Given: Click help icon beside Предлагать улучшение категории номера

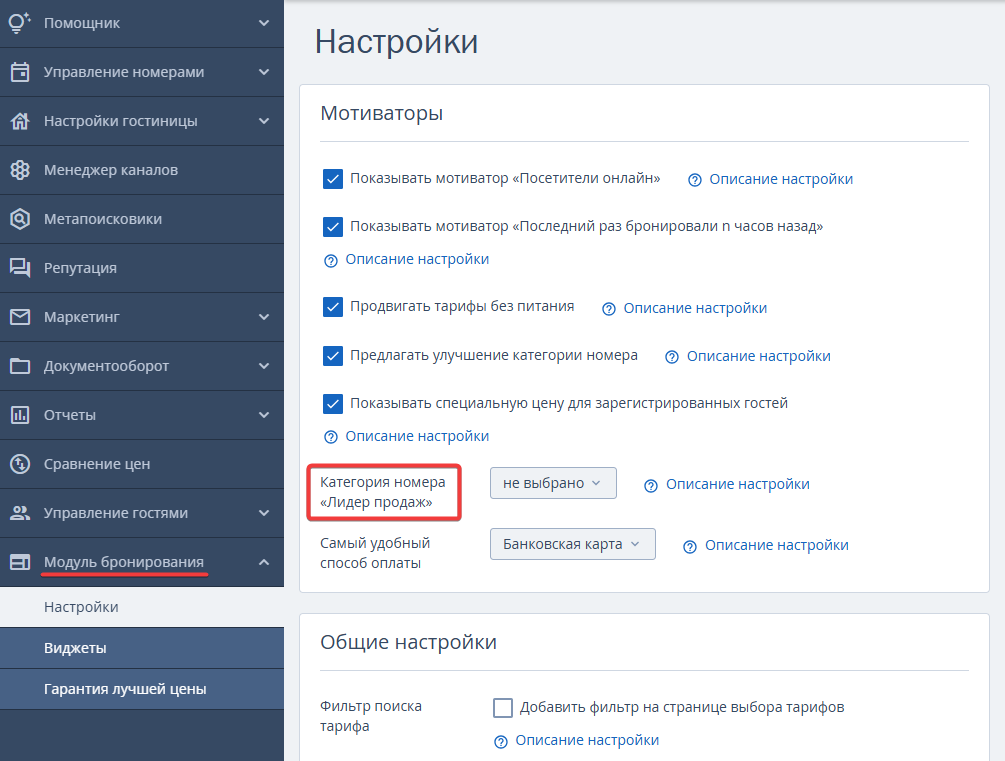Looking at the screenshot, I should [x=672, y=357].
